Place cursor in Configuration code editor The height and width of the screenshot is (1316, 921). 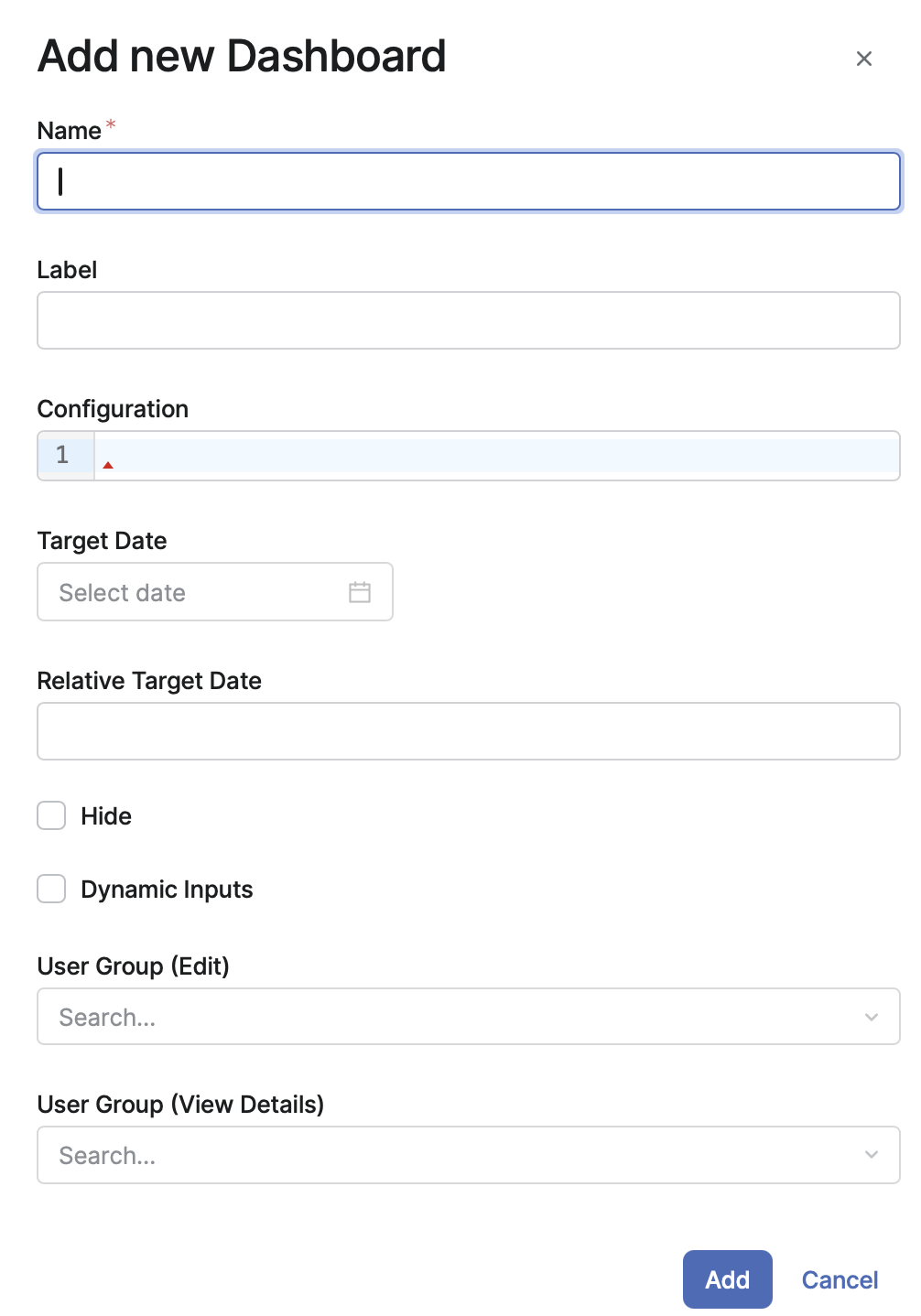pyautogui.click(x=494, y=456)
